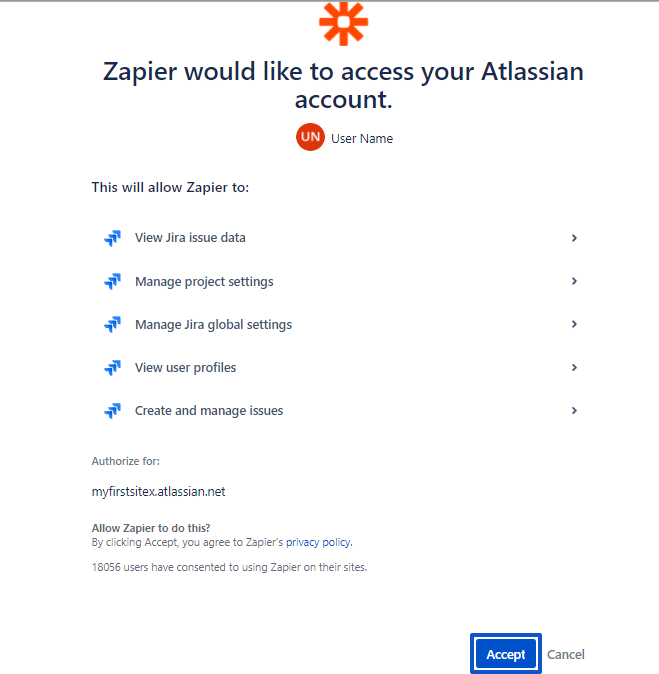Image resolution: width=659 pixels, height=674 pixels.
Task: Click the myfirstsitex.atlassian.net site name
Action: point(158,492)
